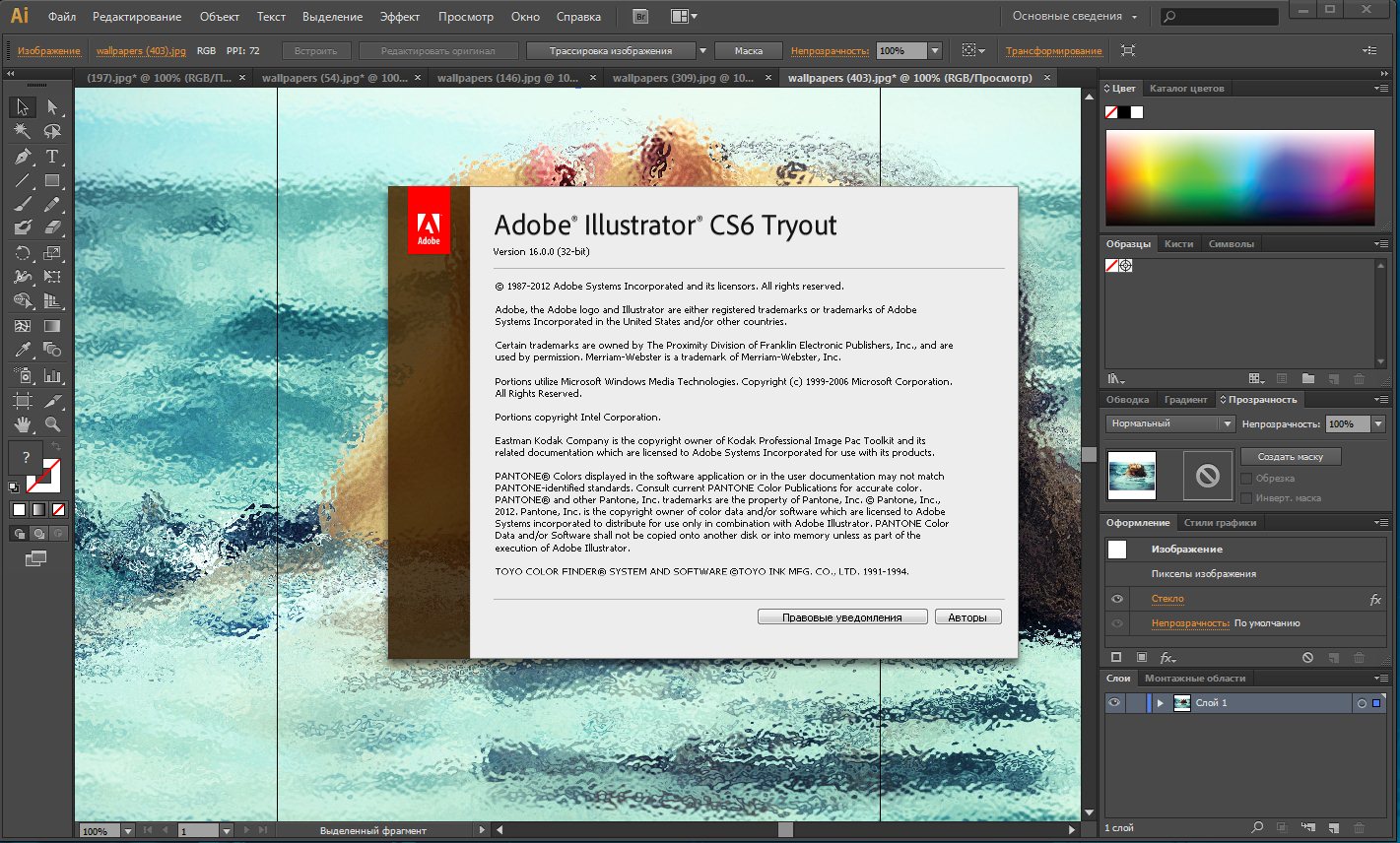
Task: Set the toolbox paint mode to None
Action: point(59,509)
